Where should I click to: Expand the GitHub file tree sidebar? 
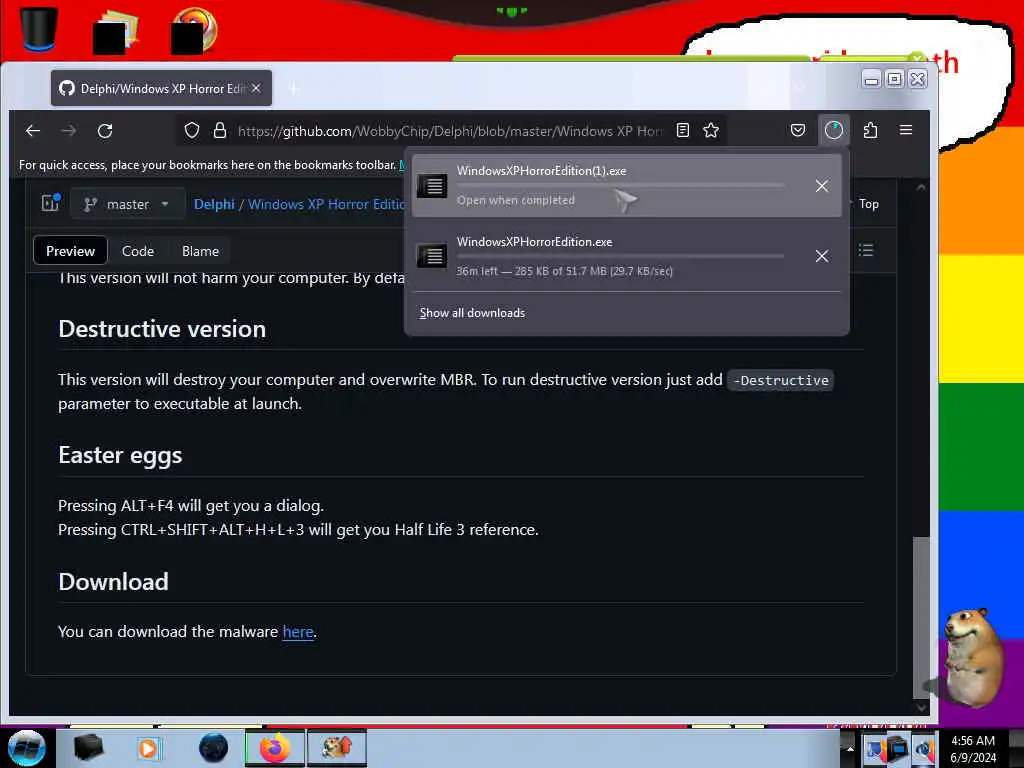point(50,203)
